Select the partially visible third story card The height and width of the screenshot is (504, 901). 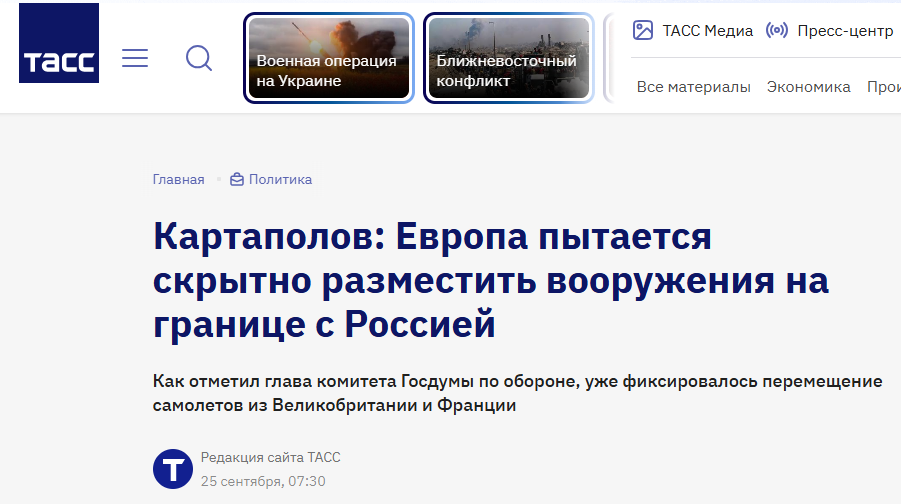point(608,58)
